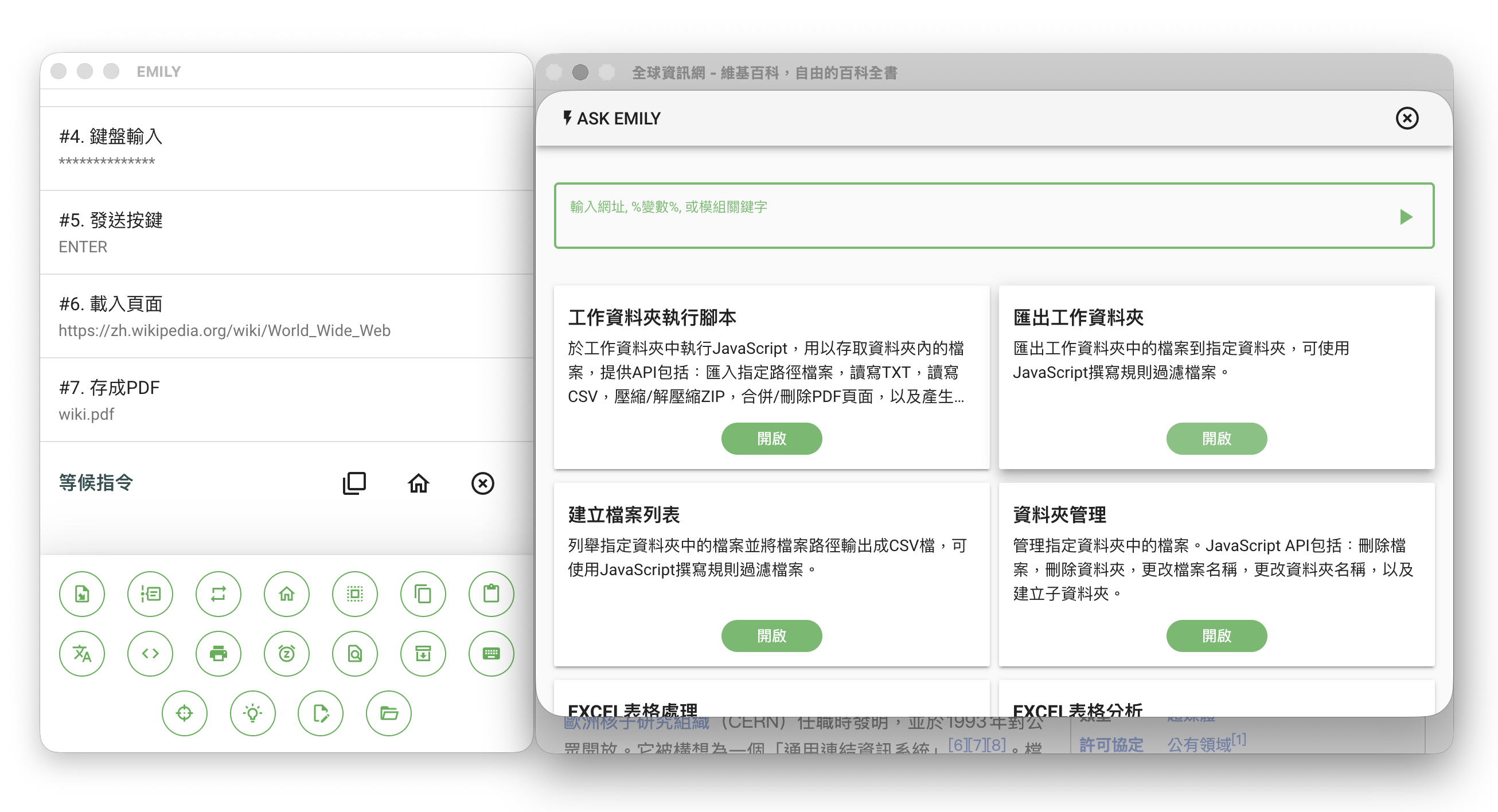Click the green printer icon
The height and width of the screenshot is (812, 1498).
[218, 653]
